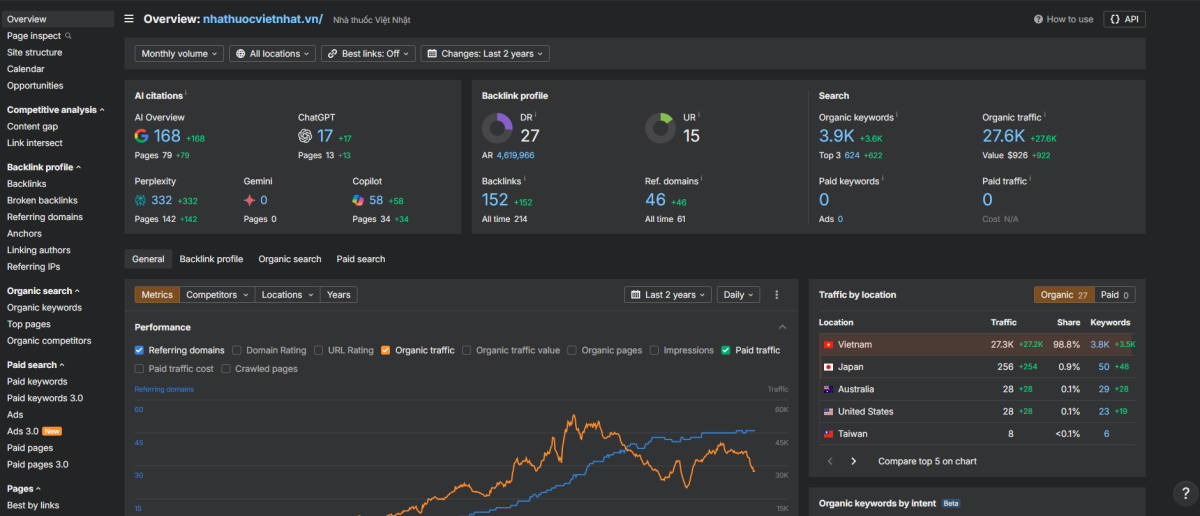Click the three-dot chart options icon

(776, 295)
